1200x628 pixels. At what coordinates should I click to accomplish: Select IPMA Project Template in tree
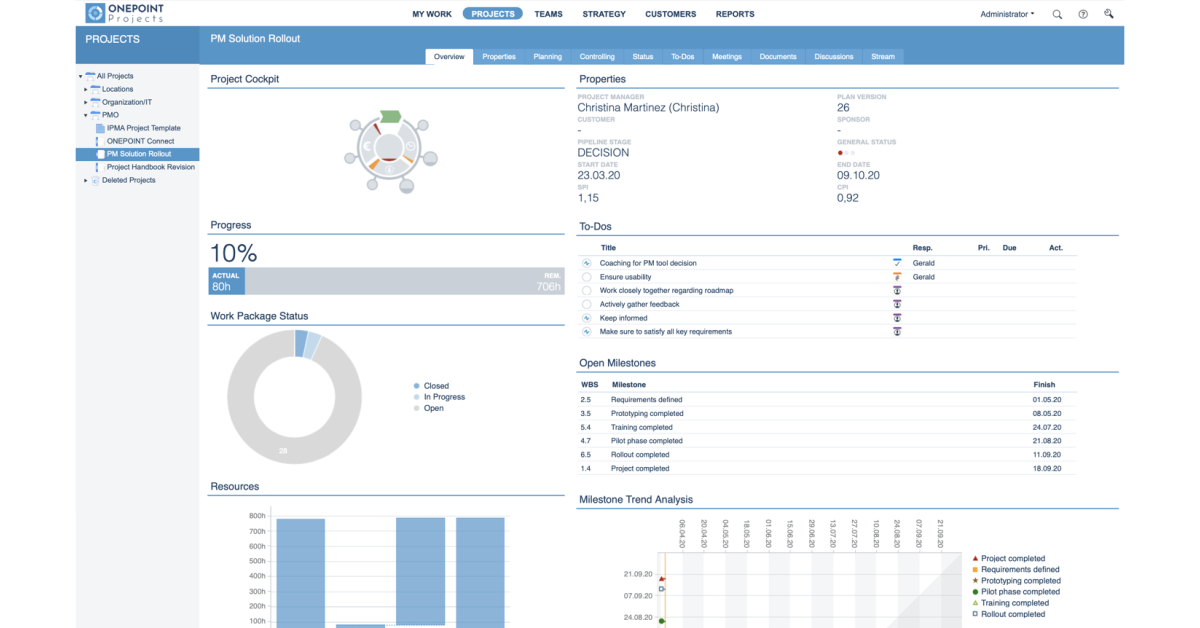point(144,128)
